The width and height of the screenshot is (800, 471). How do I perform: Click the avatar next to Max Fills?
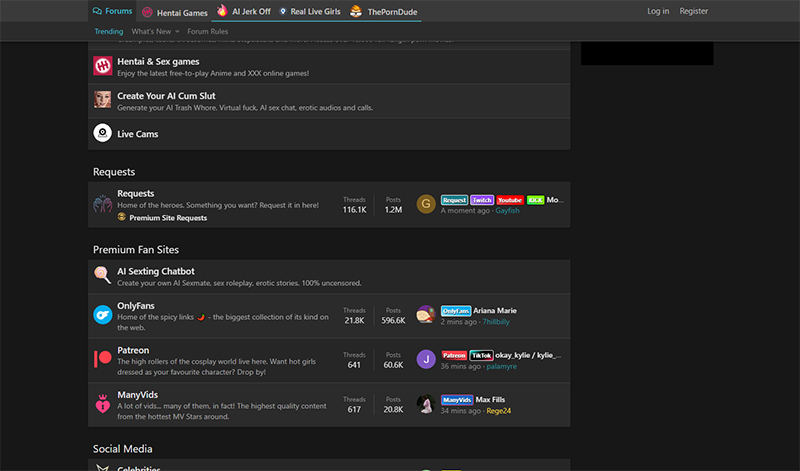426,404
